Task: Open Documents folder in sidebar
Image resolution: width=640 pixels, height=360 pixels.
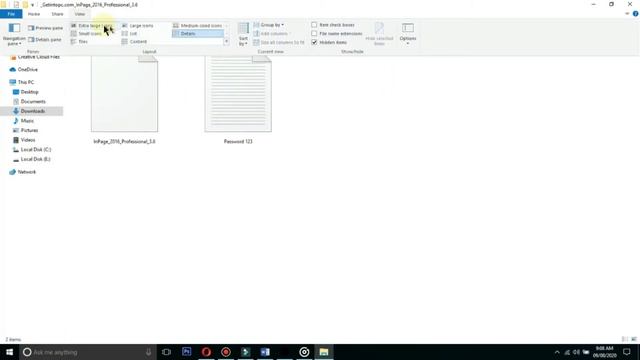Action: coord(29,102)
